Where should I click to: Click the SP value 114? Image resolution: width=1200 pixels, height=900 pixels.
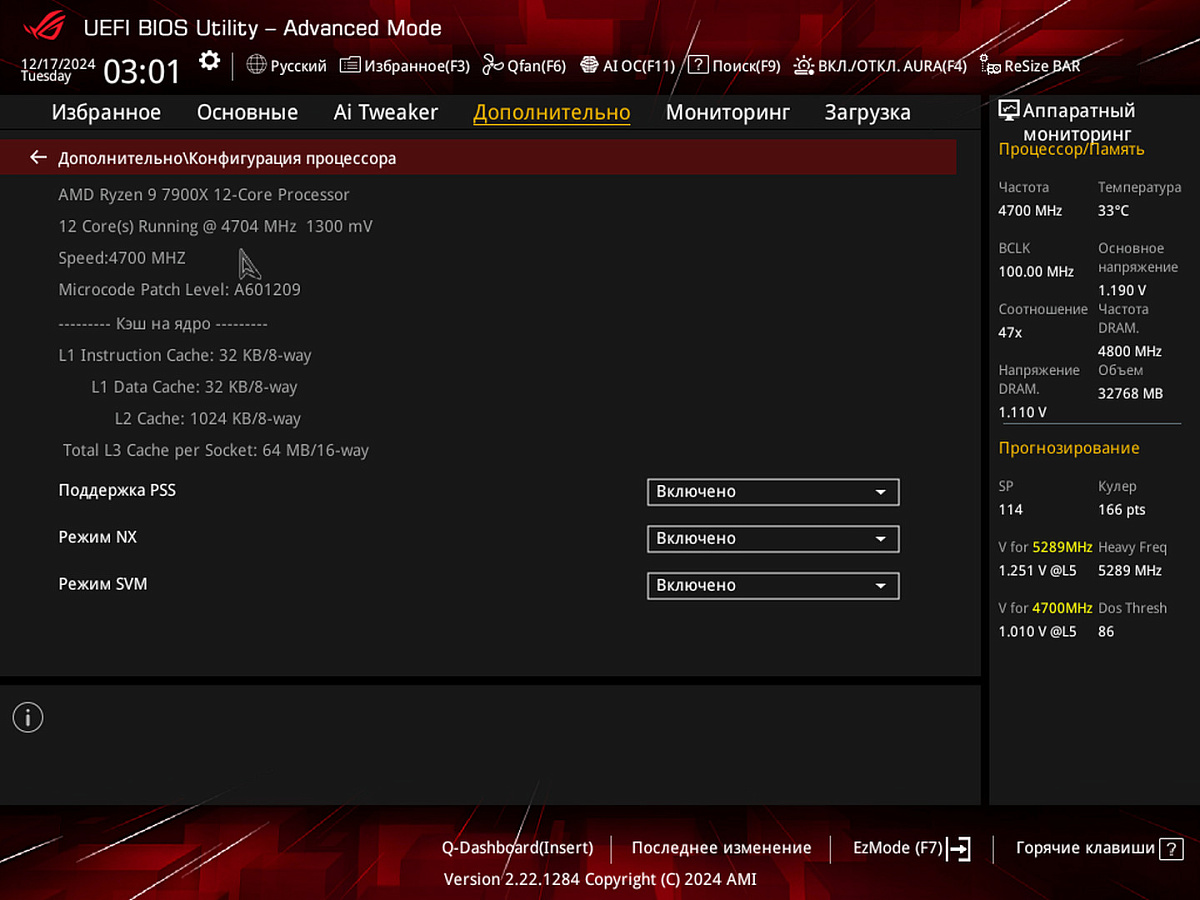pos(1011,509)
